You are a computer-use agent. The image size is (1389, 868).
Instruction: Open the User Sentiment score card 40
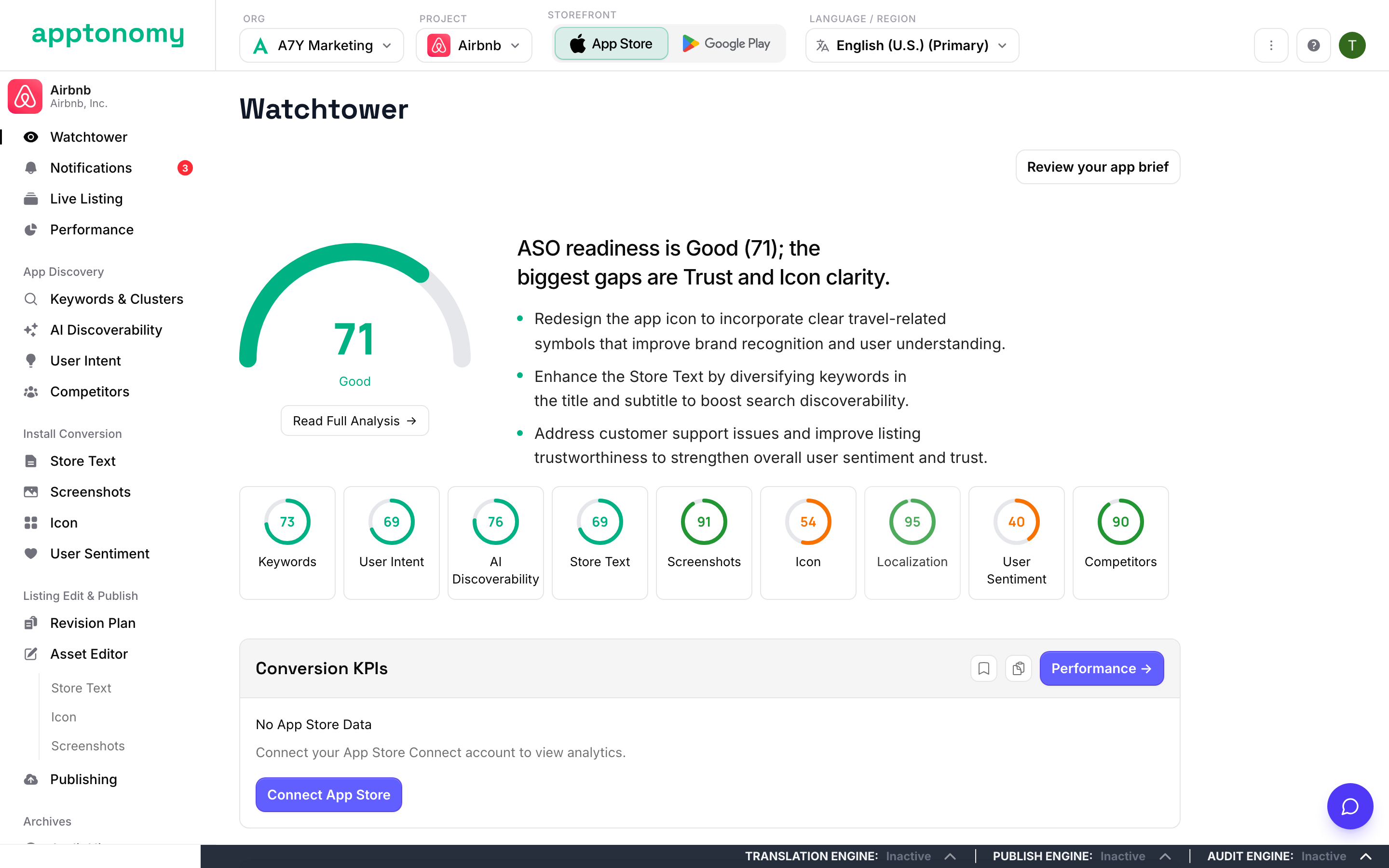click(1017, 542)
